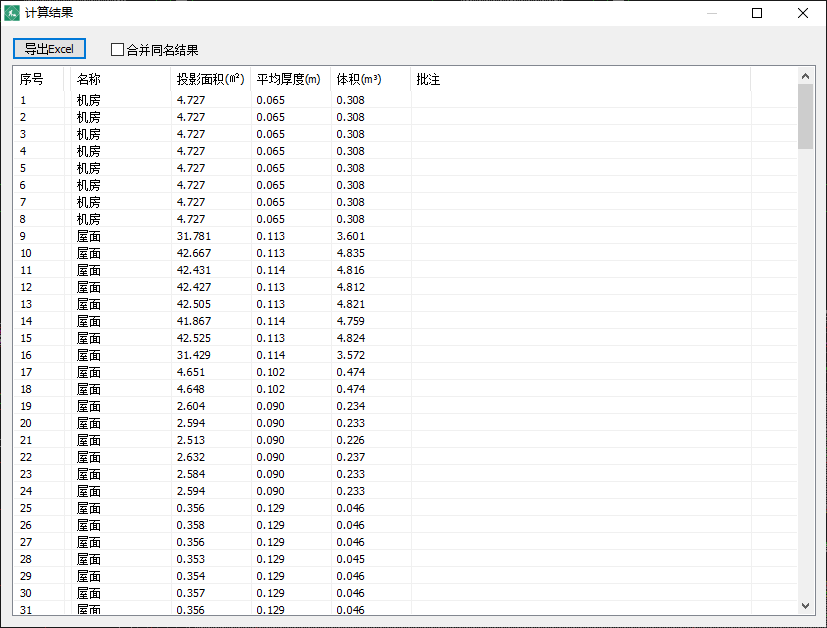Viewport: 827px width, 628px height.
Task: Click the 批注 column header
Action: (428, 79)
